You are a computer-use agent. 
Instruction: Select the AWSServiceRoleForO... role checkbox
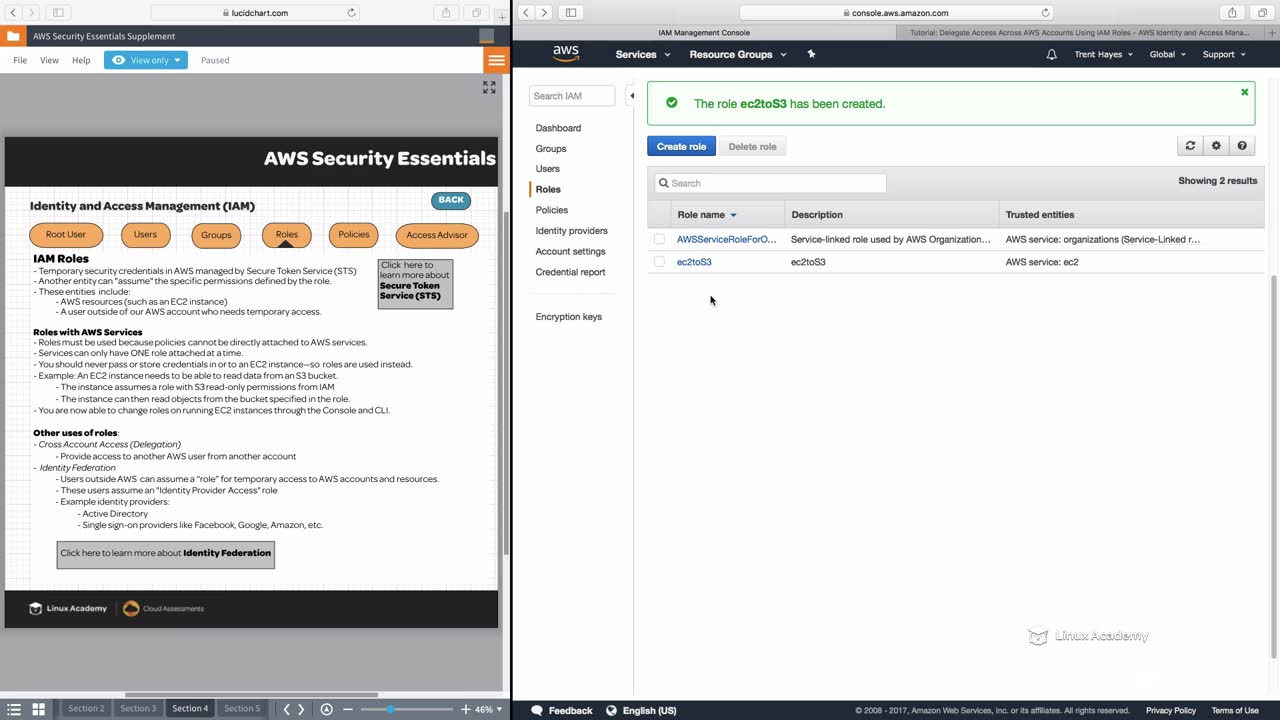click(x=659, y=239)
